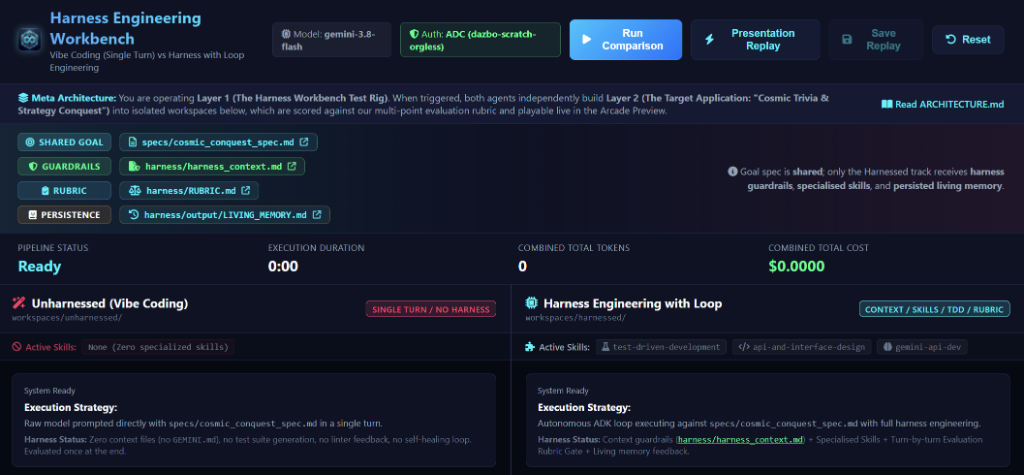Screen dimensions: 1024x475
Task: Click the history icon on LIVING_MEMORY.md
Action: pos(133,214)
